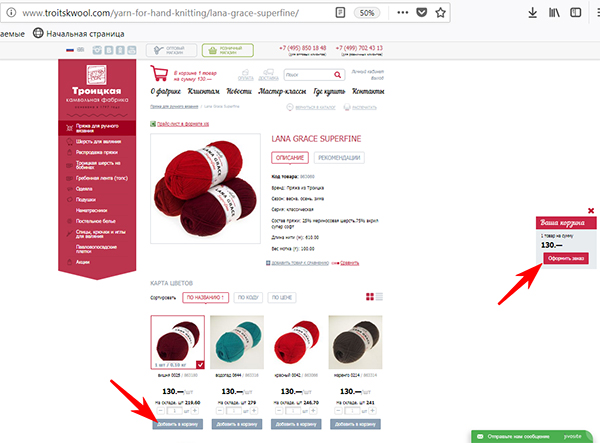600x443 pixels.
Task: Click the search magnifier icon
Action: 337,75
